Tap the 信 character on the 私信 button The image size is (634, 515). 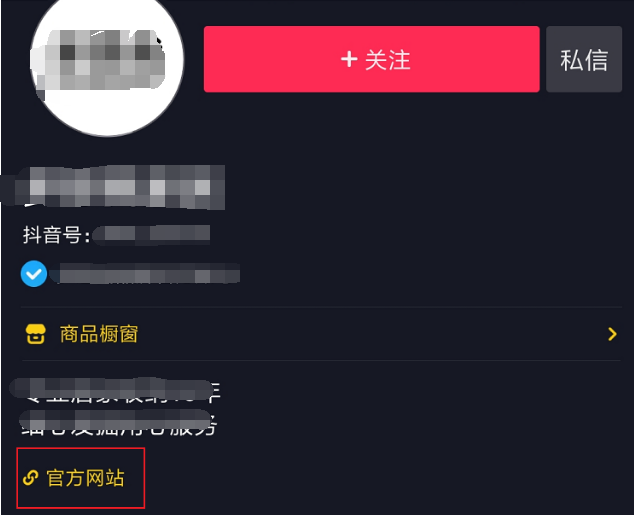pyautogui.click(x=596, y=60)
